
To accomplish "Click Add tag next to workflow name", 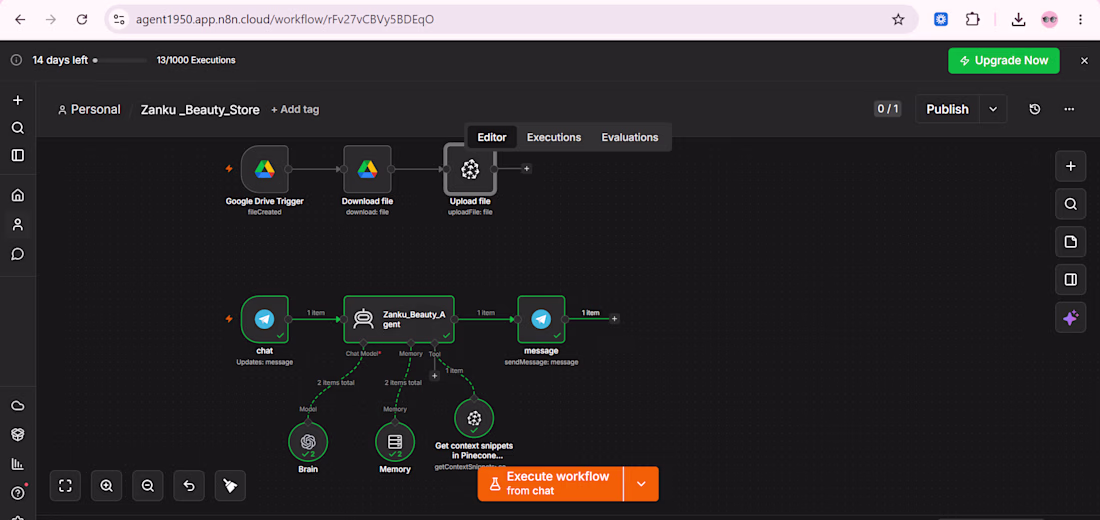I will (x=295, y=109).
